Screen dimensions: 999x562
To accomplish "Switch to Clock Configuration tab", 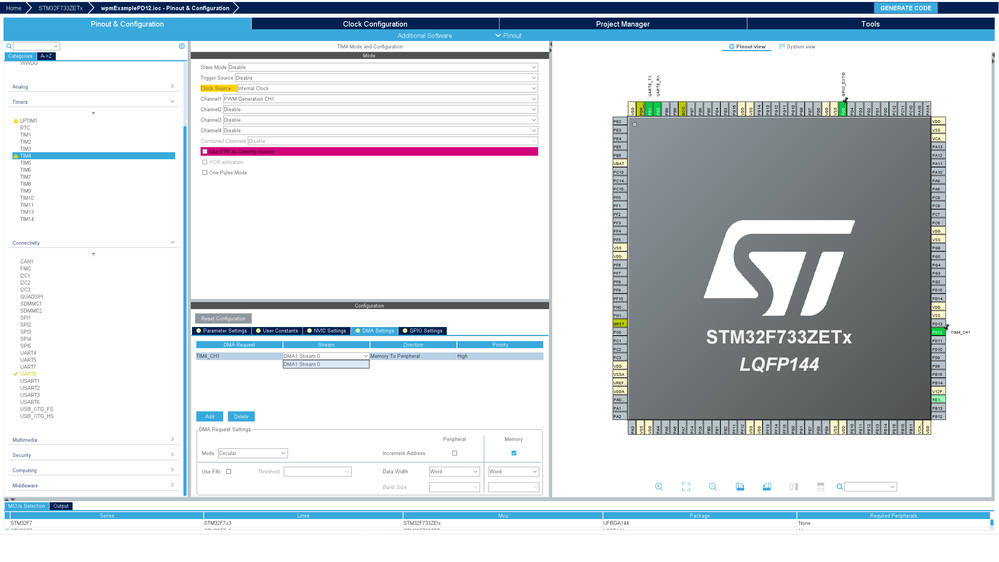I will [375, 24].
